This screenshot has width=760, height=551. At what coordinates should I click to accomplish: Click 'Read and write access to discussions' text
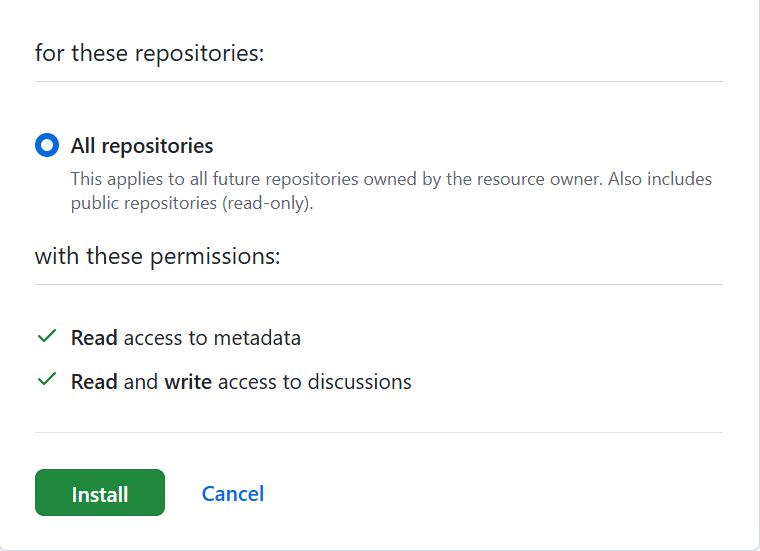(x=241, y=382)
